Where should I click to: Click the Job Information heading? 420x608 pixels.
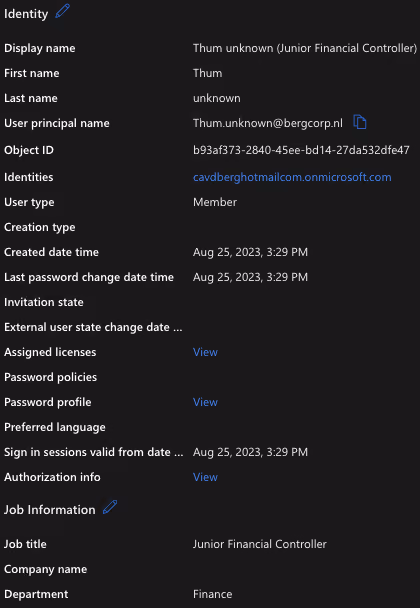pyautogui.click(x=50, y=510)
